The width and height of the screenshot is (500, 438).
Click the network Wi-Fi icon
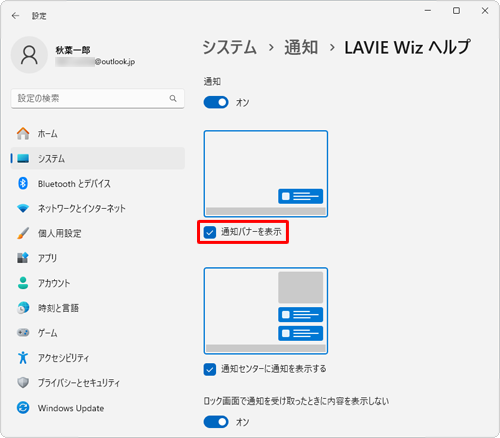[23, 208]
